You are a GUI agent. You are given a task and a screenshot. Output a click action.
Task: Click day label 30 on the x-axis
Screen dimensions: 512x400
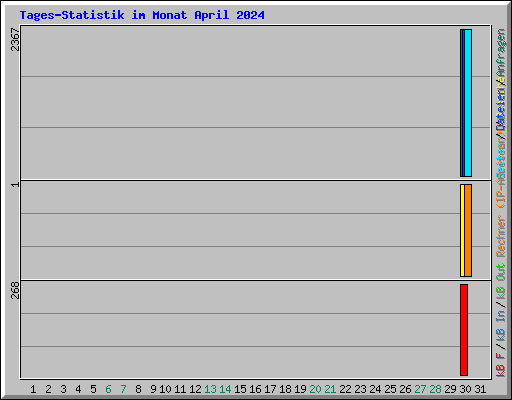coord(465,389)
